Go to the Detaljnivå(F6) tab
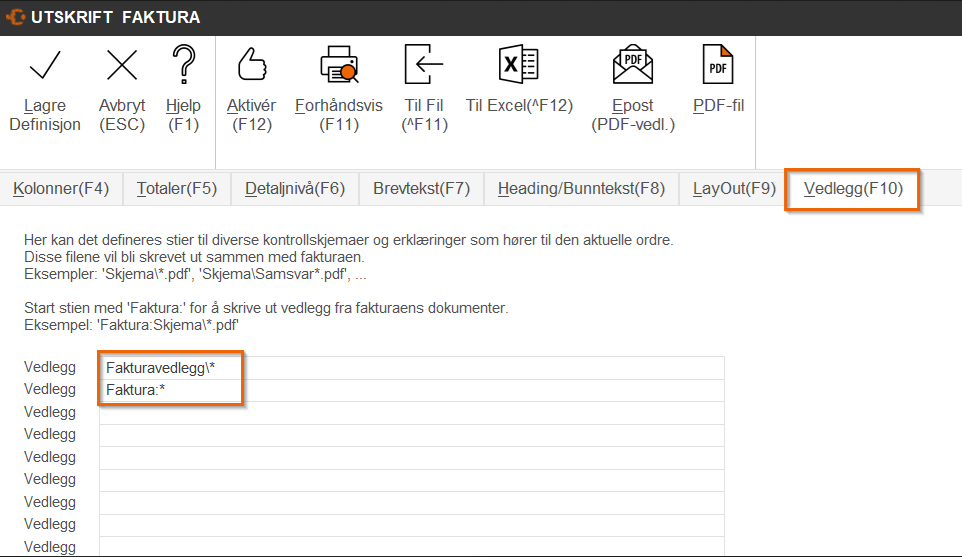This screenshot has height=557, width=962. pos(294,189)
